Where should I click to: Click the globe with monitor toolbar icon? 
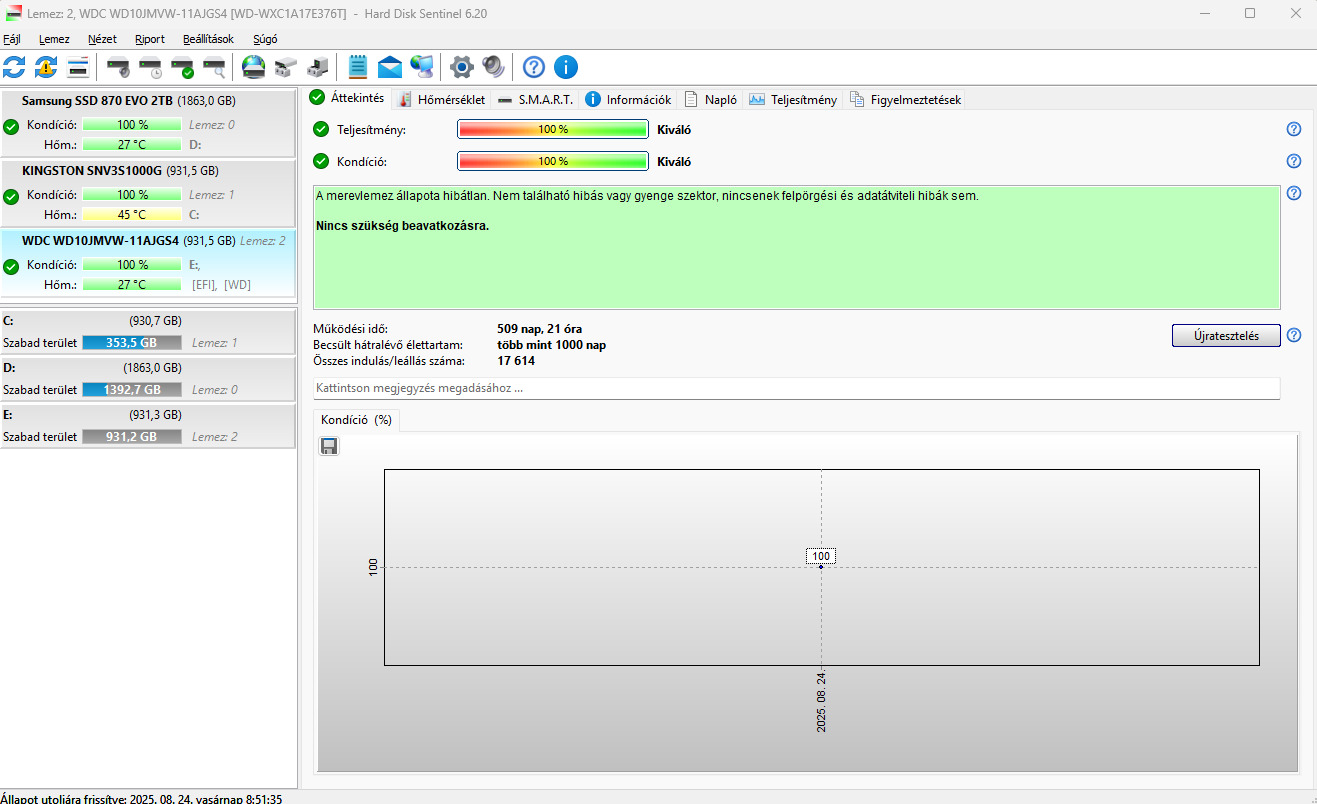click(422, 67)
